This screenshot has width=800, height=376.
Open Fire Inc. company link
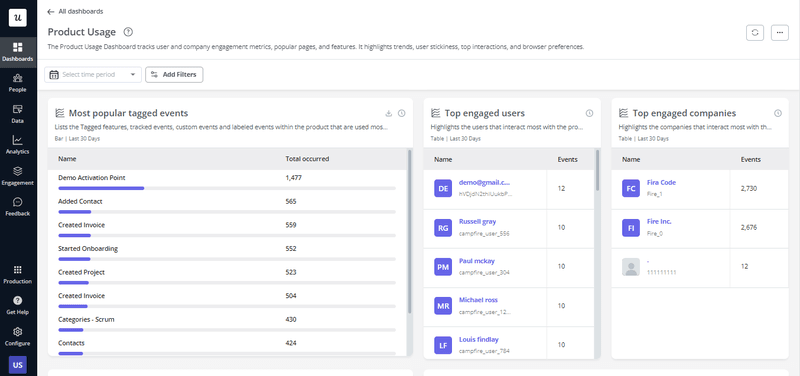pyautogui.click(x=659, y=222)
